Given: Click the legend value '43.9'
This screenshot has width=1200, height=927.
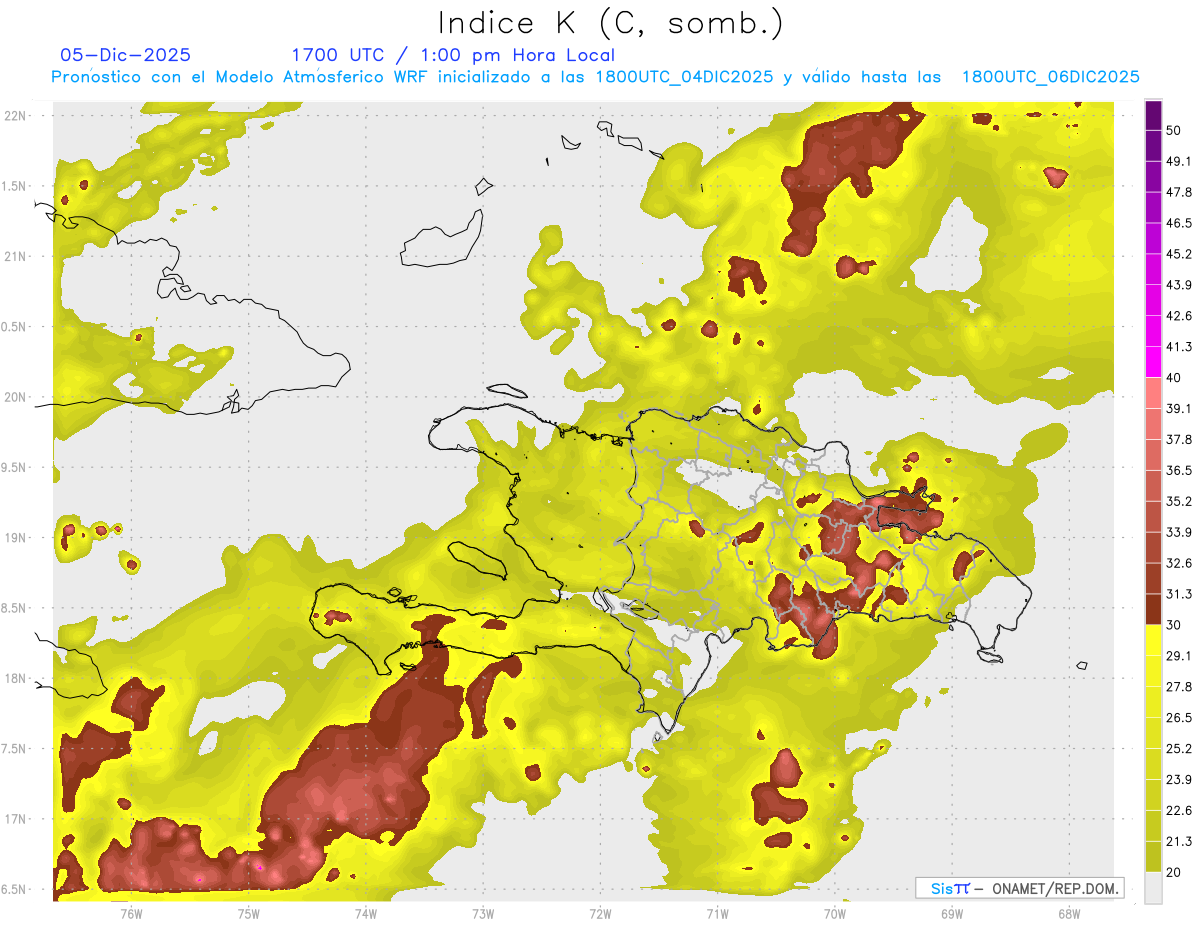Looking at the screenshot, I should click(x=1179, y=285).
